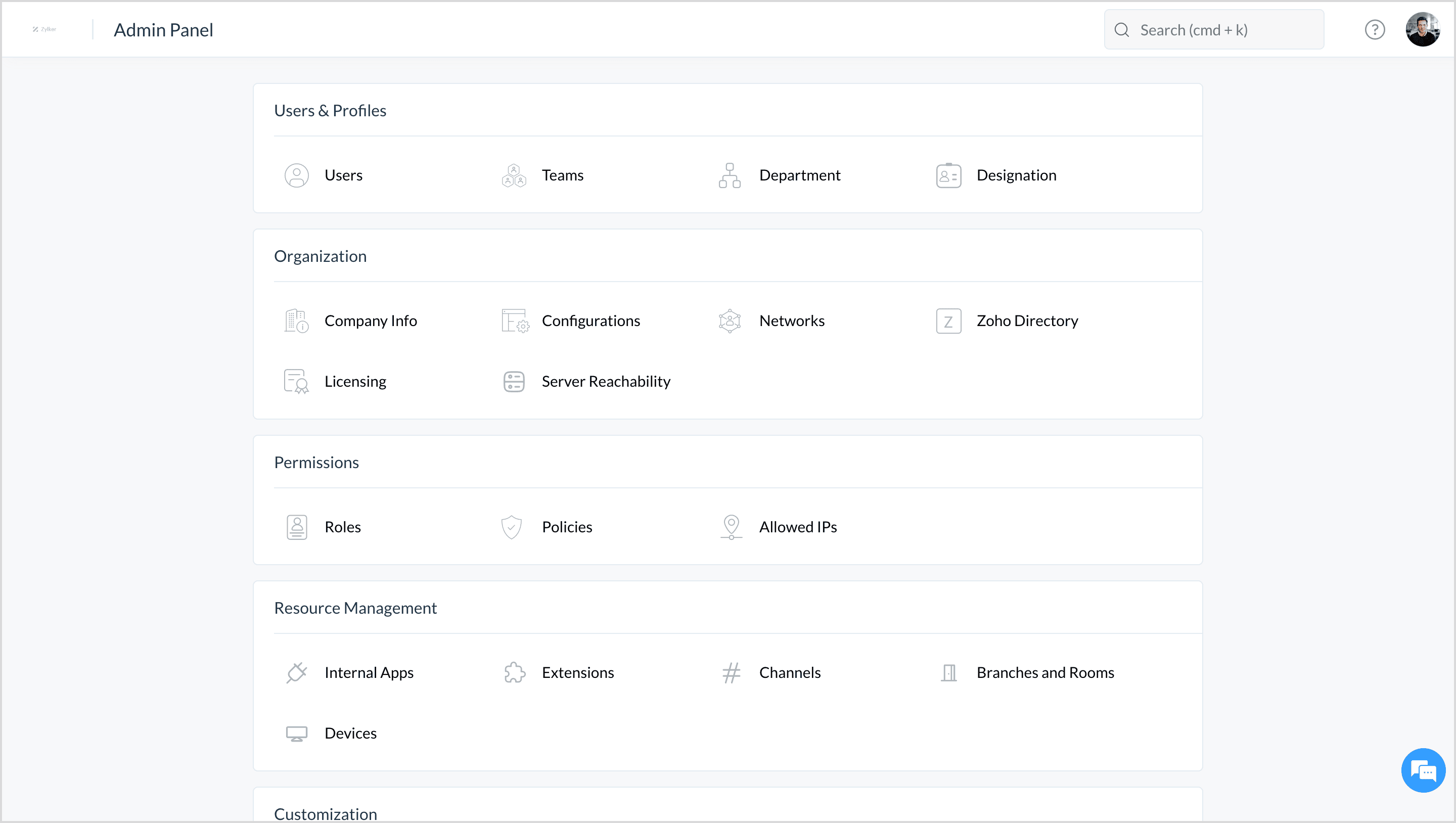Click the Users profile icon

point(296,175)
